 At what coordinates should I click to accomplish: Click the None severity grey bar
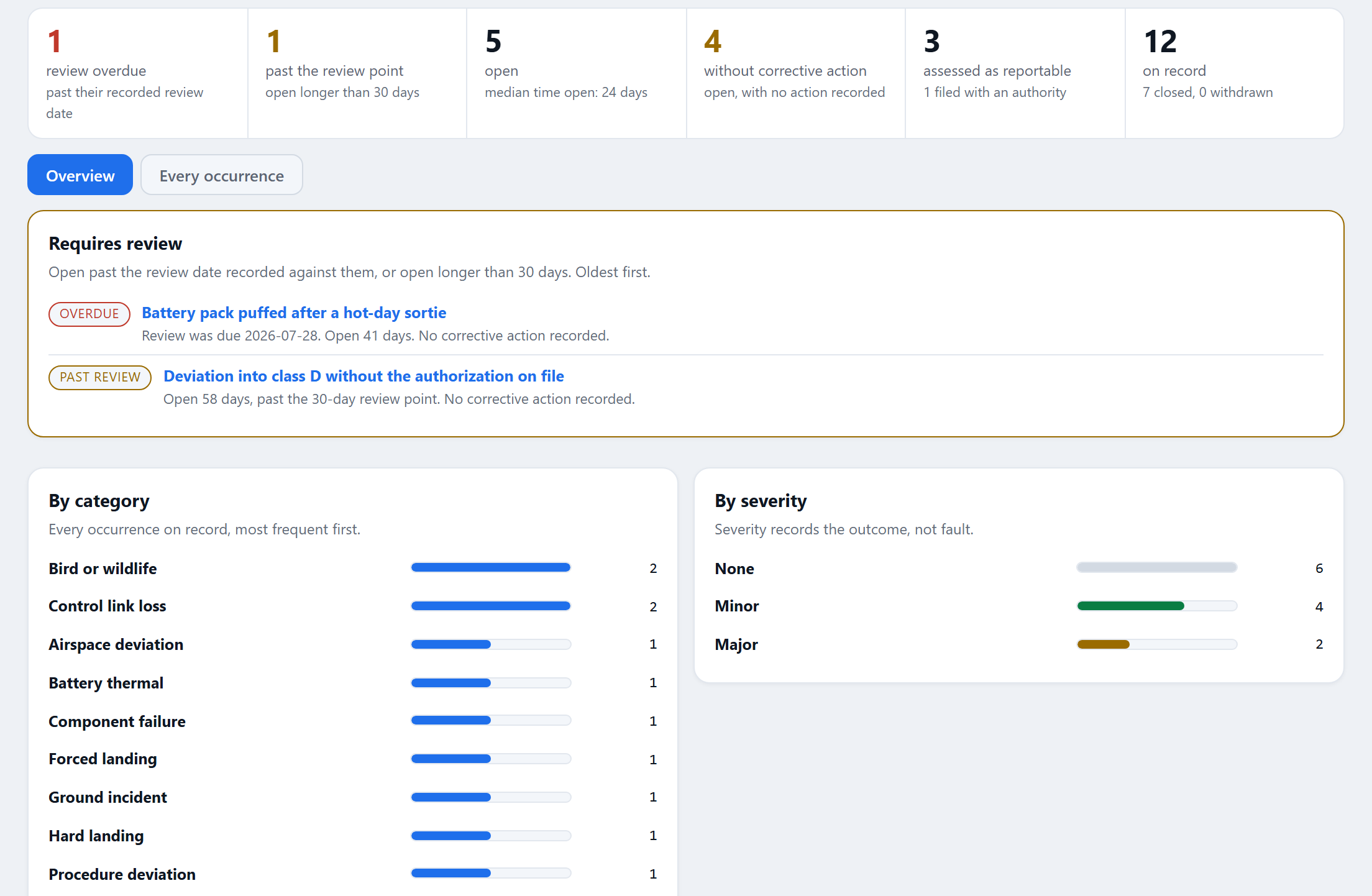1157,567
